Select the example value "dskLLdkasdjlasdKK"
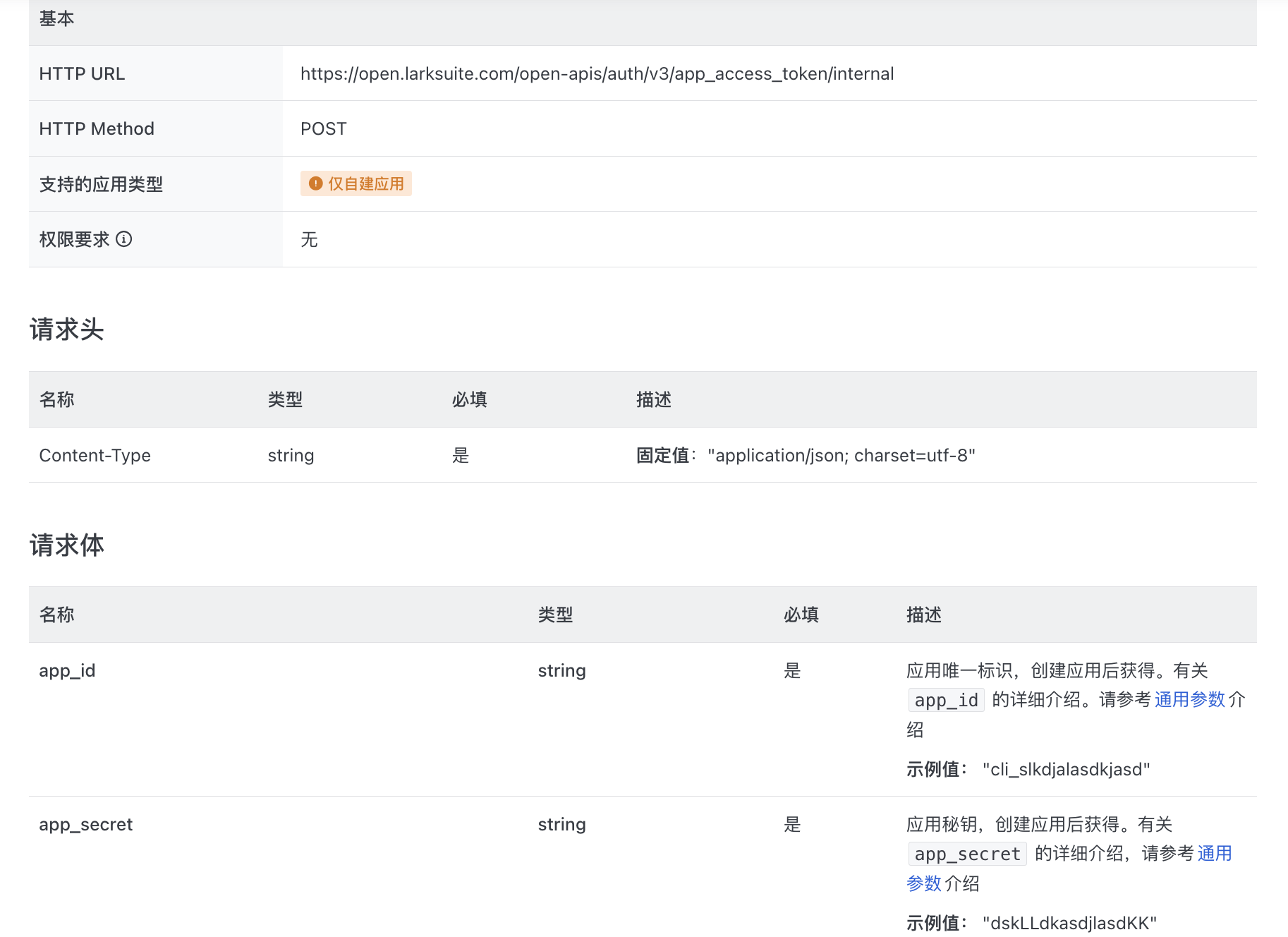This screenshot has height=937, width=1288. coord(1069,923)
